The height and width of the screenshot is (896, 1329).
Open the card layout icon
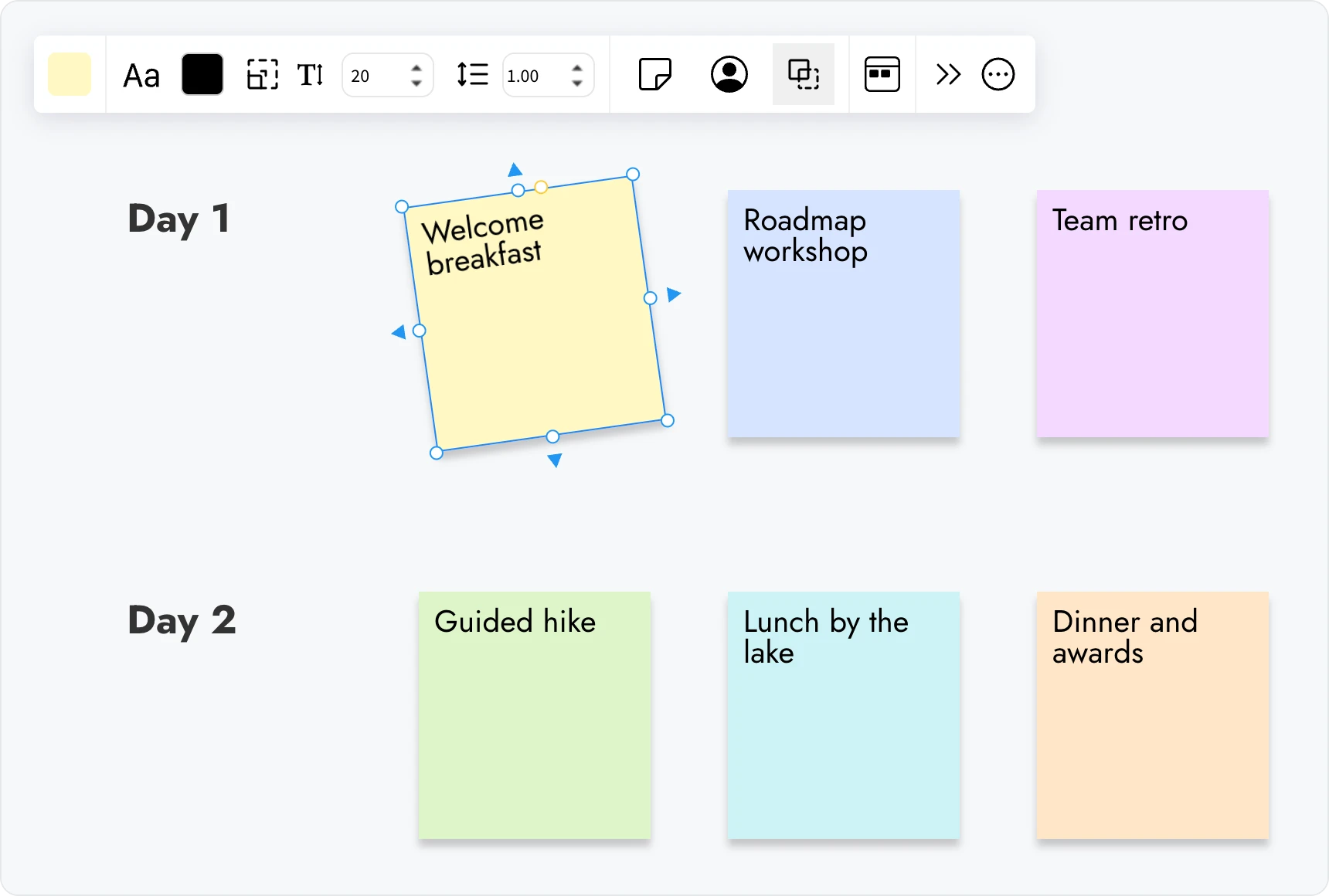(882, 74)
